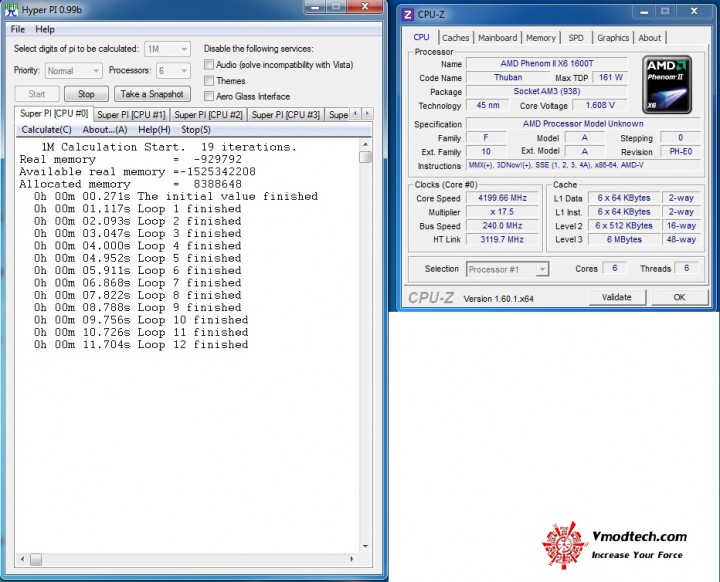This screenshot has height=582, width=720.
Task: Open the pi digits dropdown showing 1M
Action: click(x=168, y=49)
